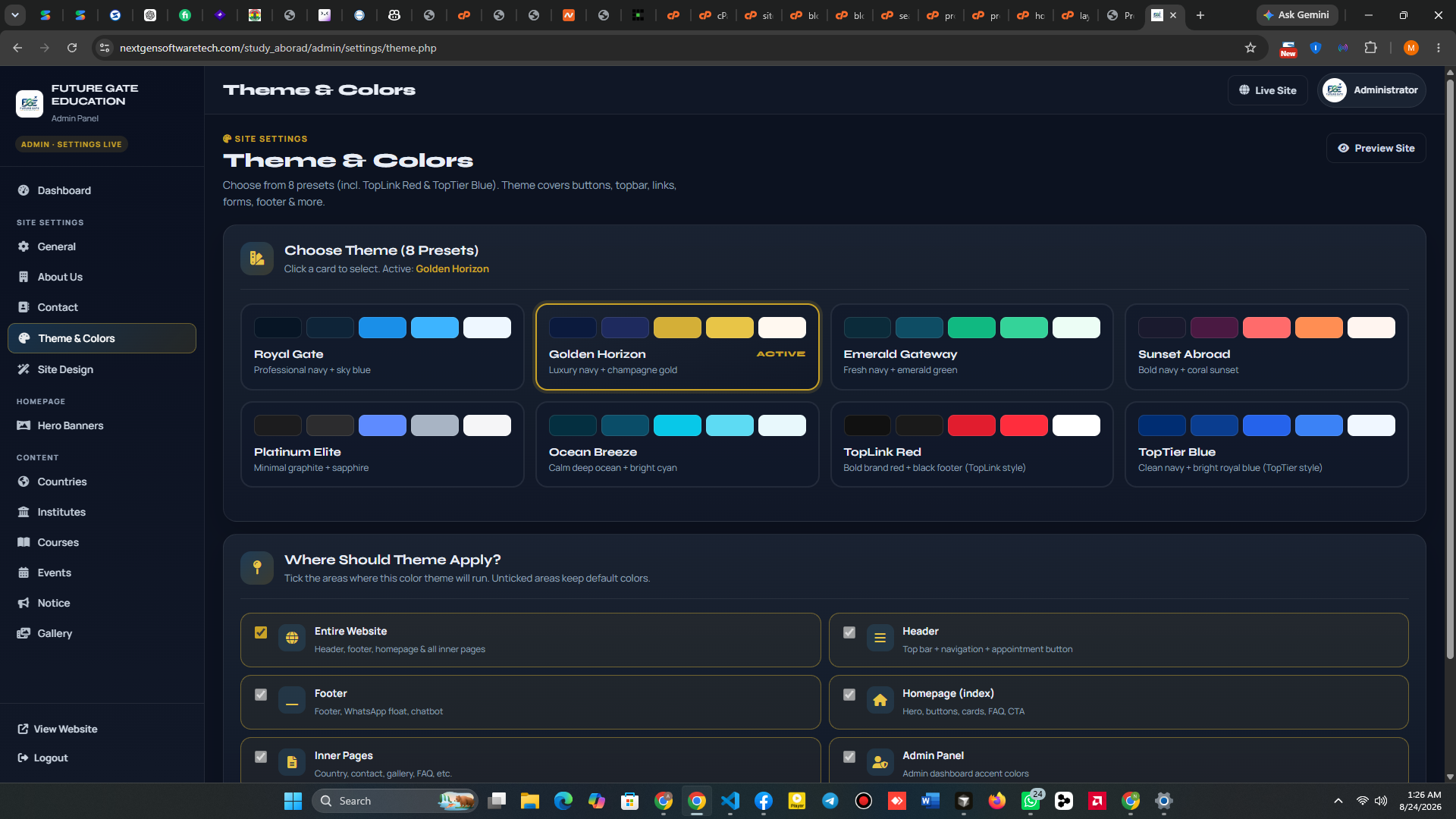Image resolution: width=1456 pixels, height=819 pixels.
Task: Toggle the Header checkbox
Action: (x=849, y=632)
